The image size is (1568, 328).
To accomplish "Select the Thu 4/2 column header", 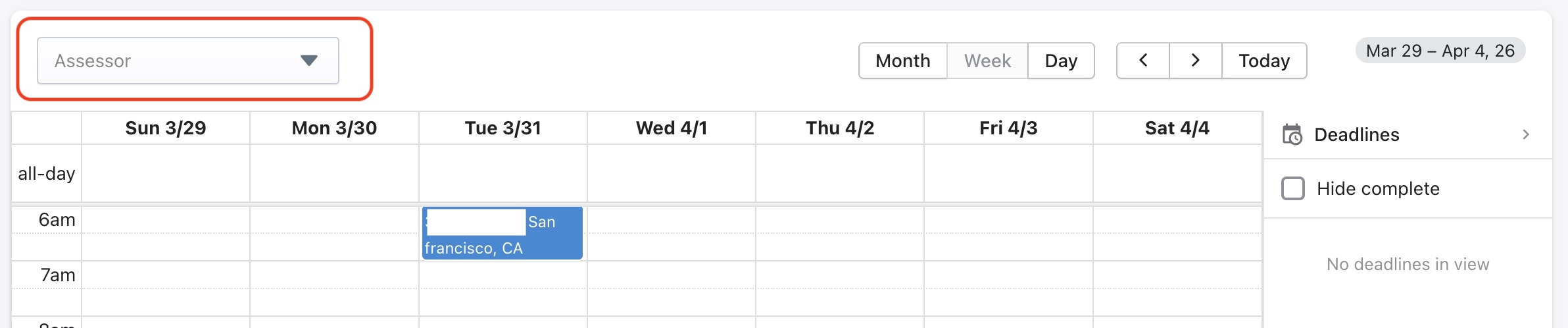I will tap(840, 128).
